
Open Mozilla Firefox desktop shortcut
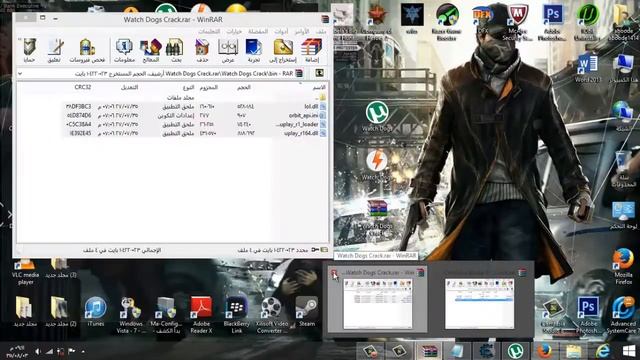[x=623, y=267]
